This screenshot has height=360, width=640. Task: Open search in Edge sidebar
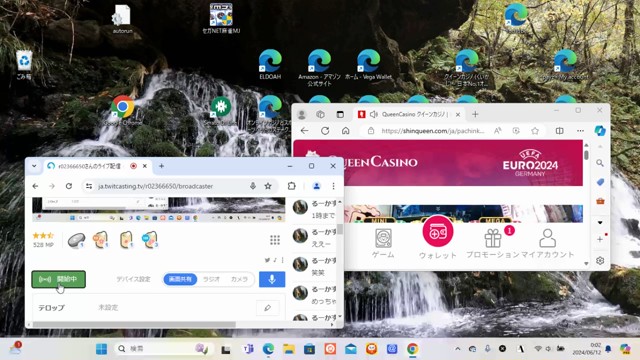(x=600, y=163)
